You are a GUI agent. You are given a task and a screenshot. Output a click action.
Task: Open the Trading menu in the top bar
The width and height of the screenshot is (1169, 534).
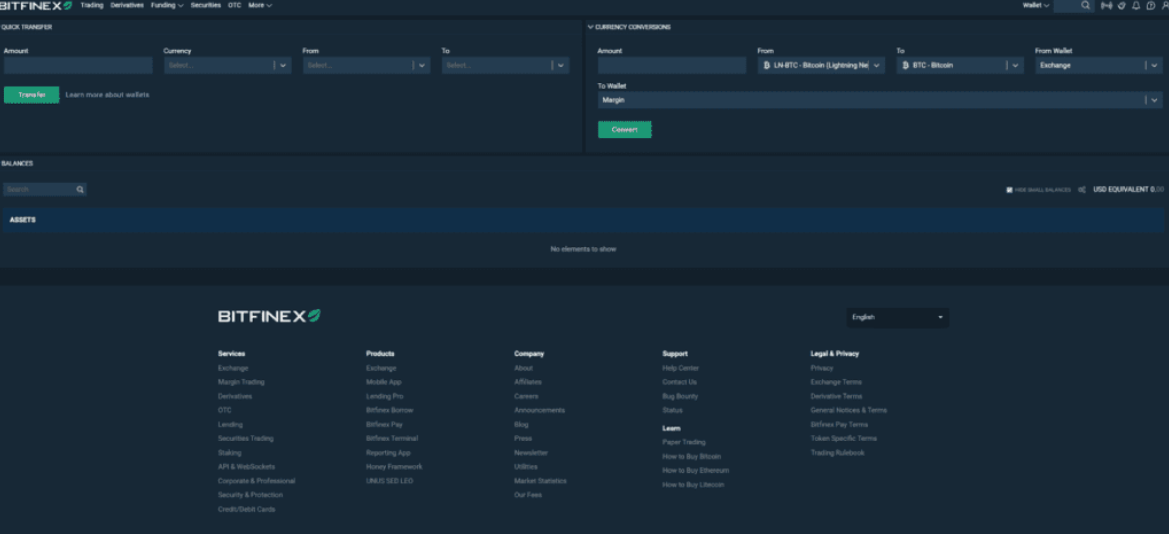coord(92,5)
